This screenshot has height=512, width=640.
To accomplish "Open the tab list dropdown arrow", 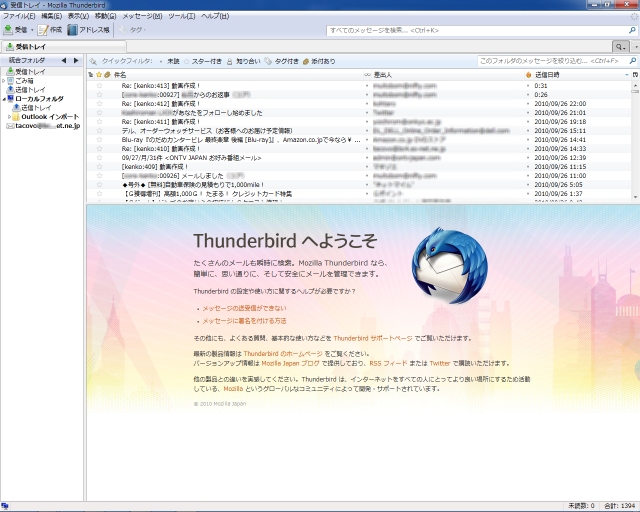I will tap(636, 47).
